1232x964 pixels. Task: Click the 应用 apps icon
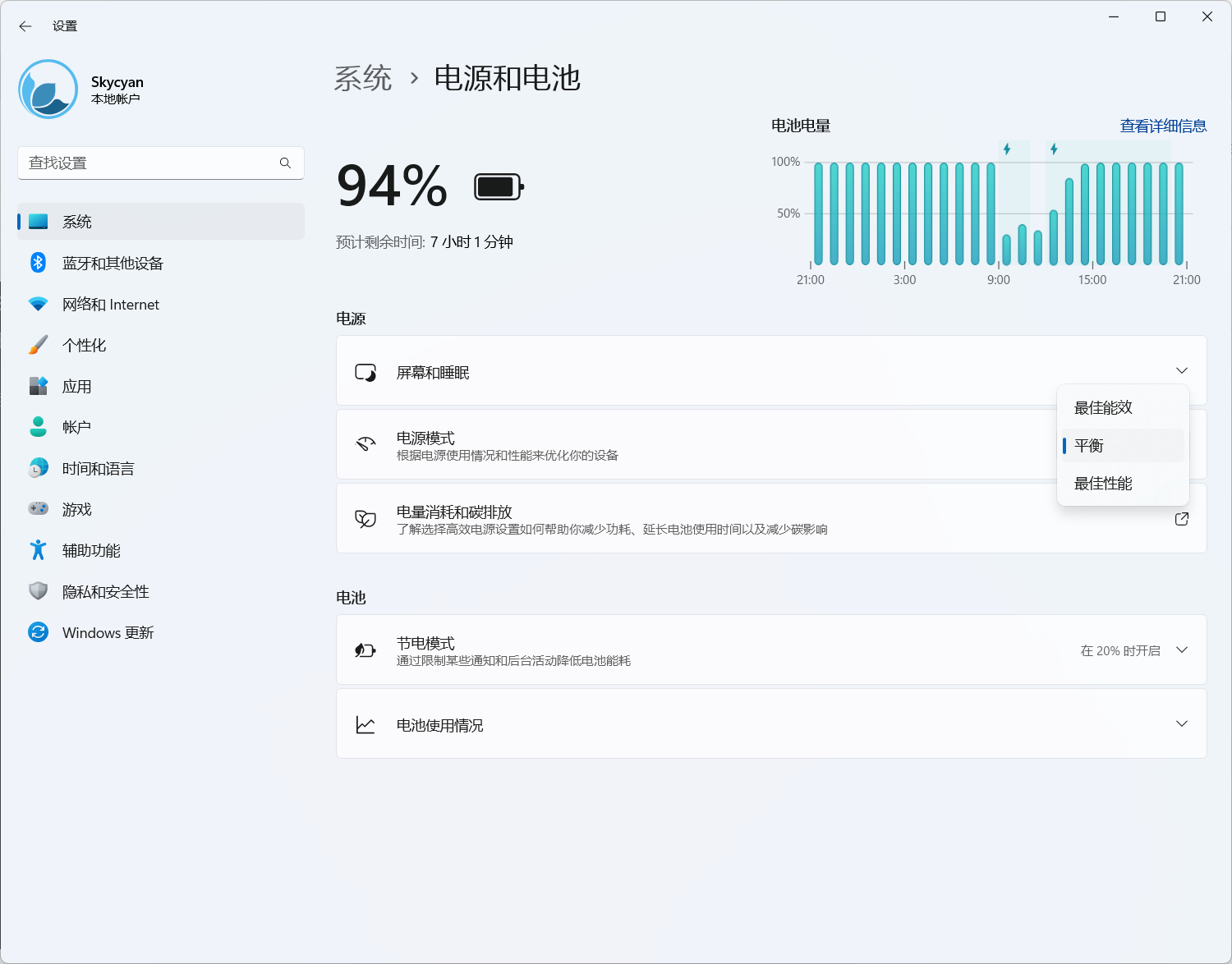pyautogui.click(x=39, y=386)
